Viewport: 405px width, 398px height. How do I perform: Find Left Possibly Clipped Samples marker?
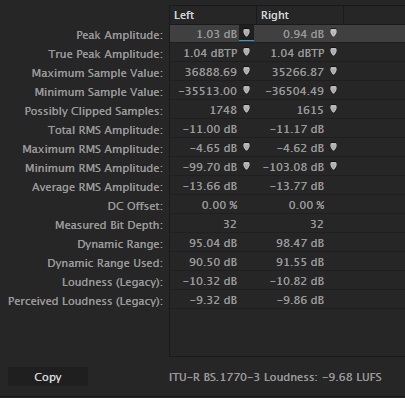point(246,109)
